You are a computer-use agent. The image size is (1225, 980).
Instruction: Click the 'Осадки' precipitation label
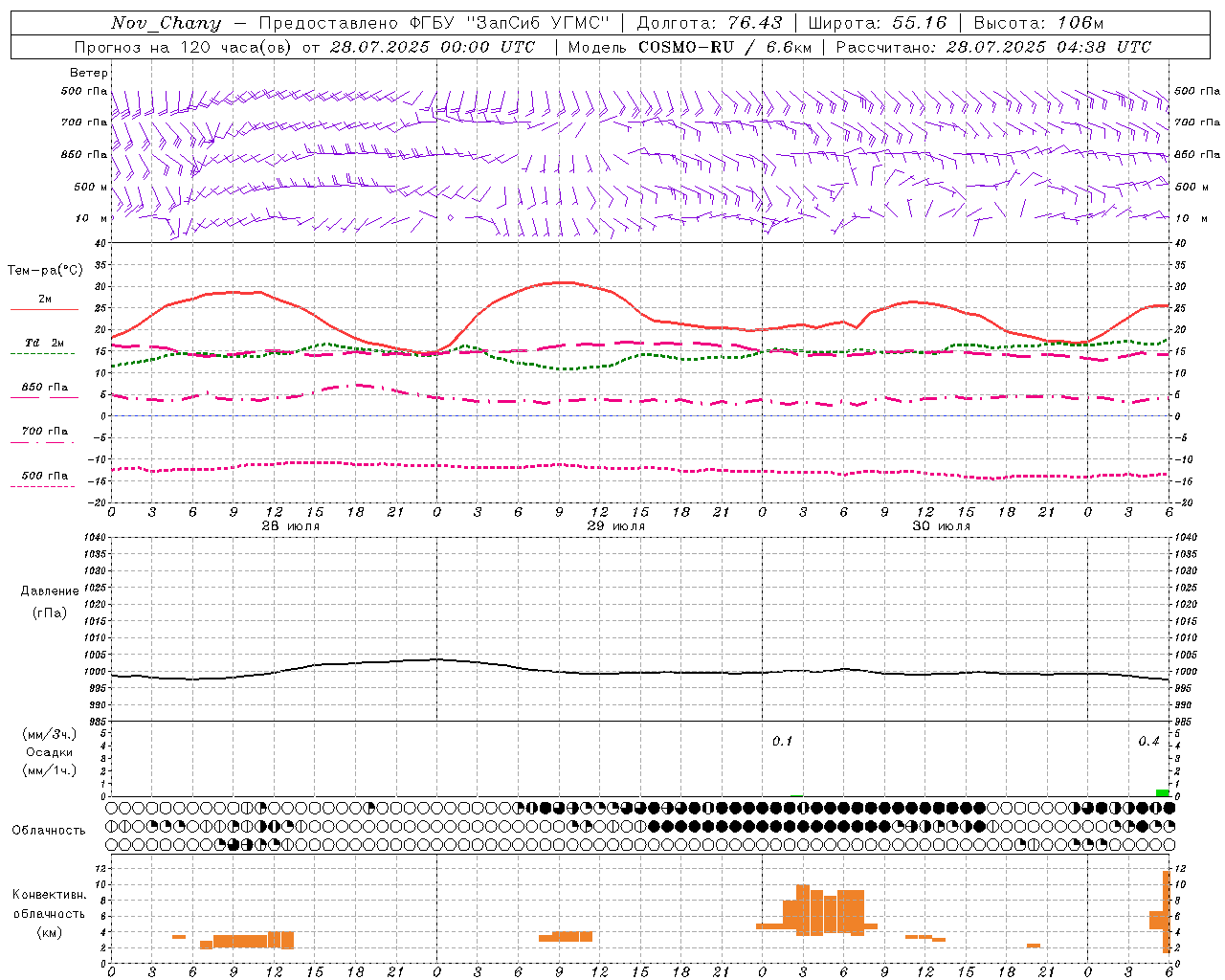[x=50, y=752]
